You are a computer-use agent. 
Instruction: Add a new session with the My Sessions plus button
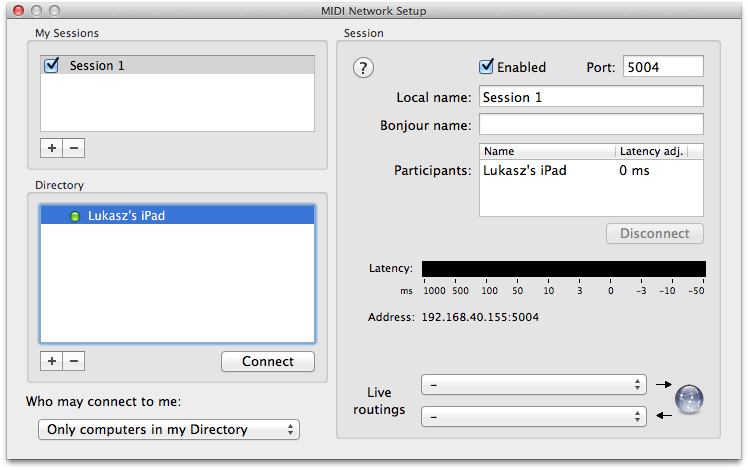pos(52,148)
